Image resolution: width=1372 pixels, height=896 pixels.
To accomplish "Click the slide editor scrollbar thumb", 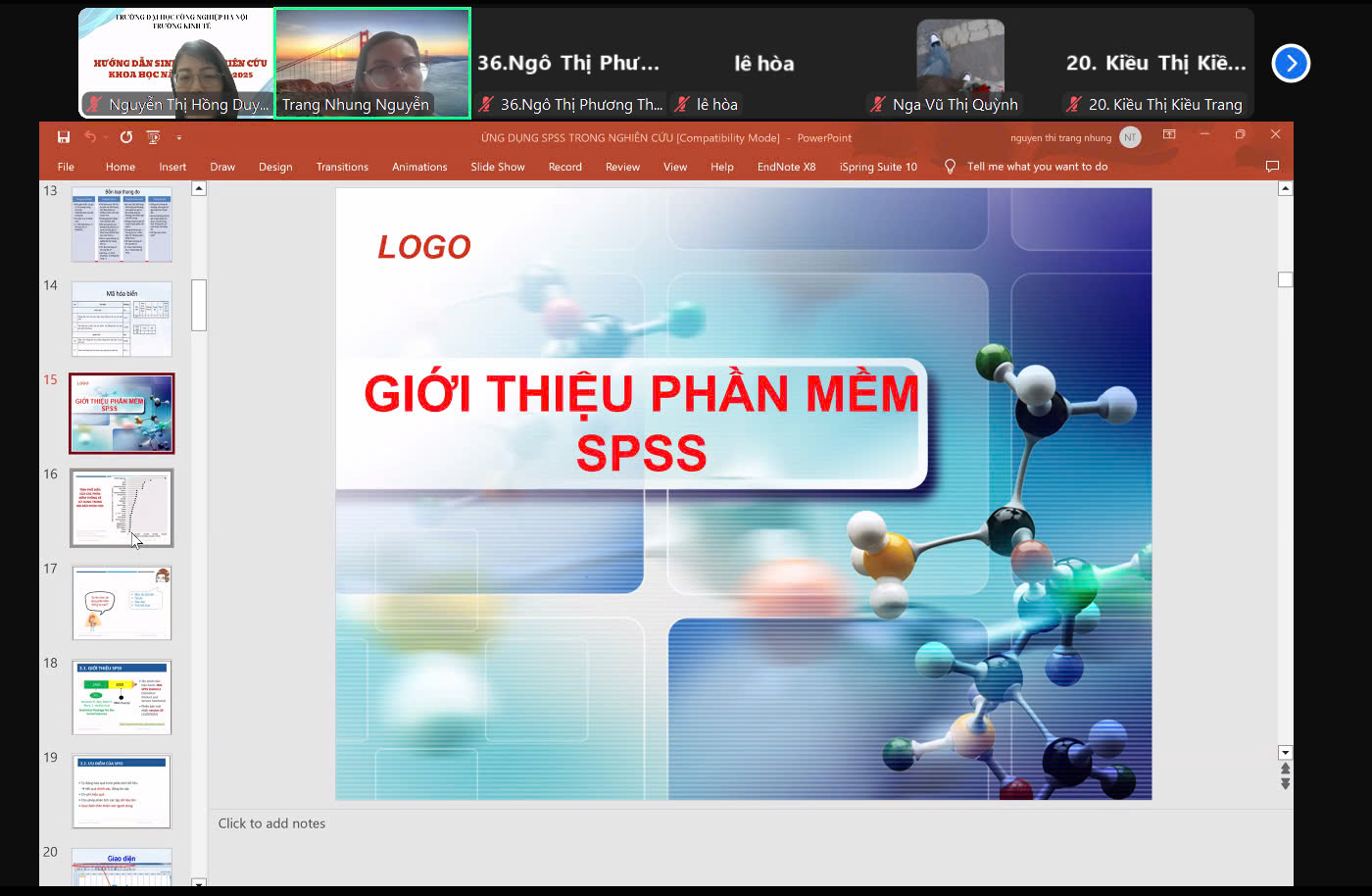I will point(1286,280).
